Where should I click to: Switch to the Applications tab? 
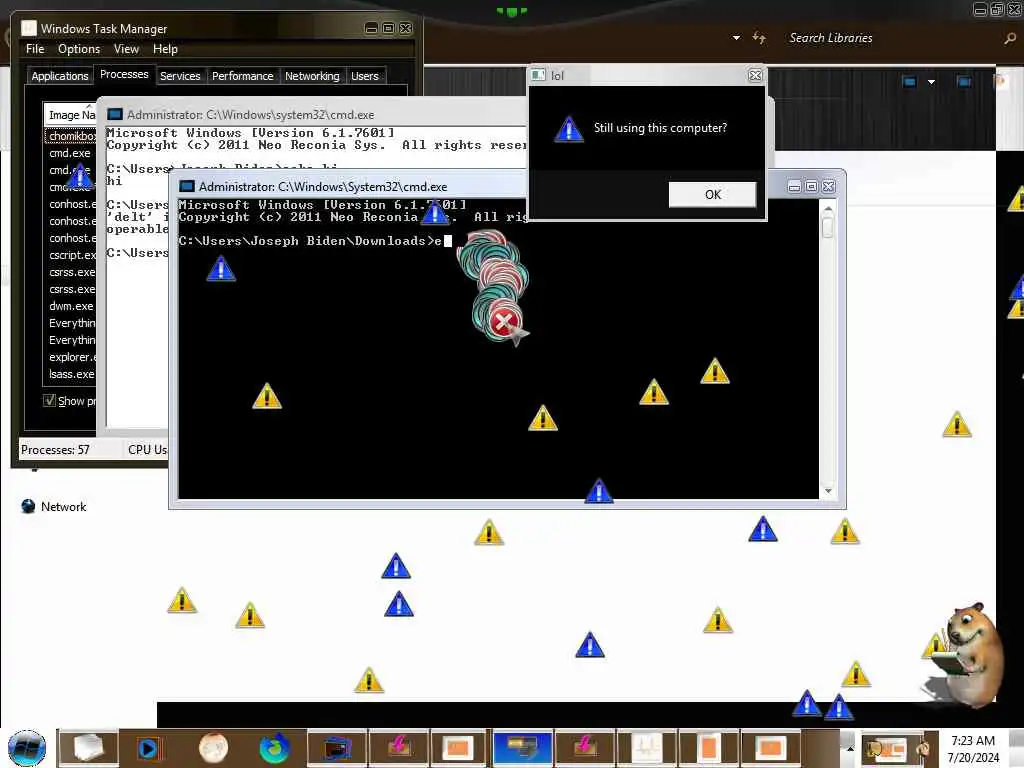(x=59, y=76)
